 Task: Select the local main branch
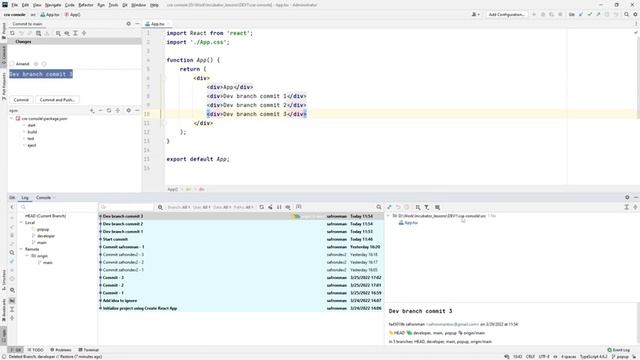coord(42,243)
